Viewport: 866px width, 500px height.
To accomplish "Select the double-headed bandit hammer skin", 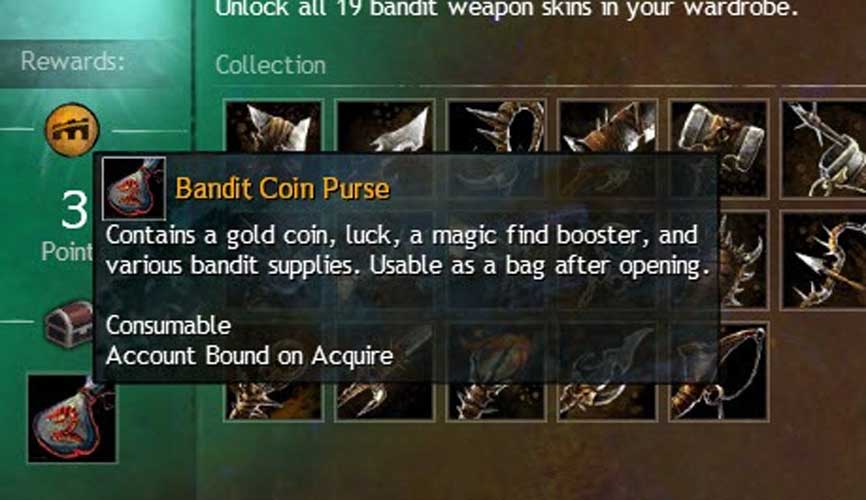I will click(x=719, y=148).
